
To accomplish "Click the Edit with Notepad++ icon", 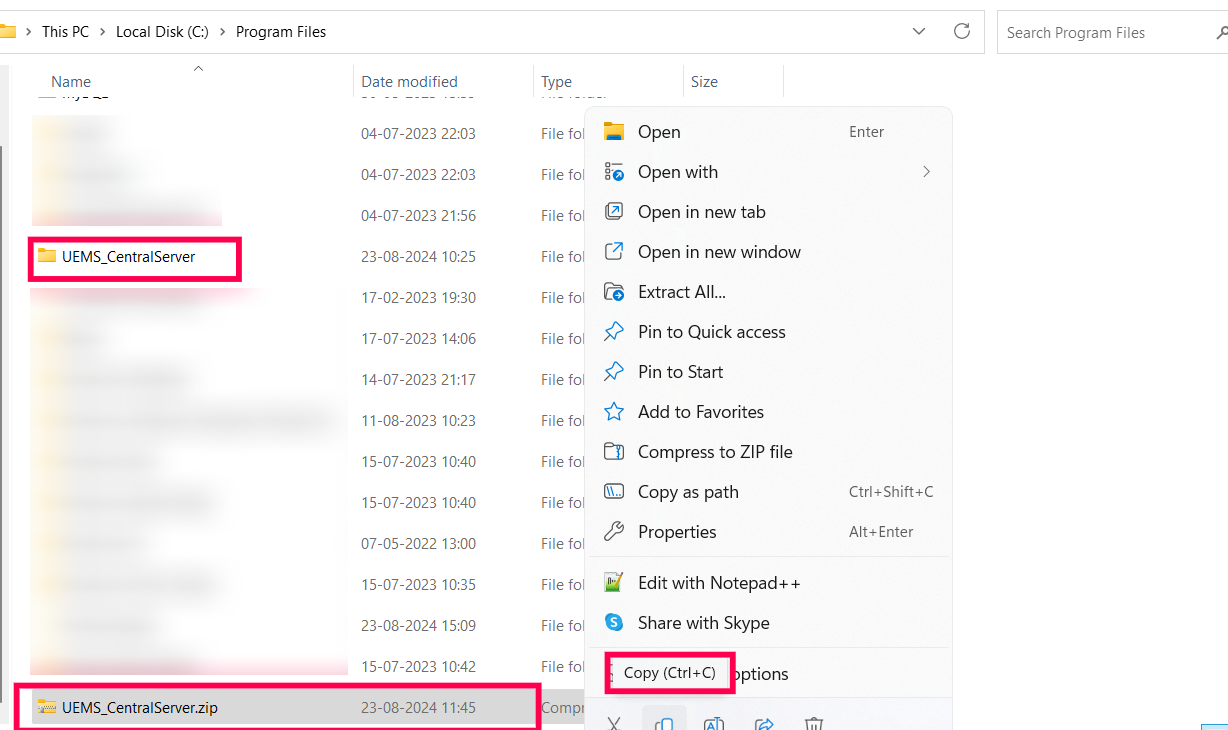I will (x=614, y=580).
